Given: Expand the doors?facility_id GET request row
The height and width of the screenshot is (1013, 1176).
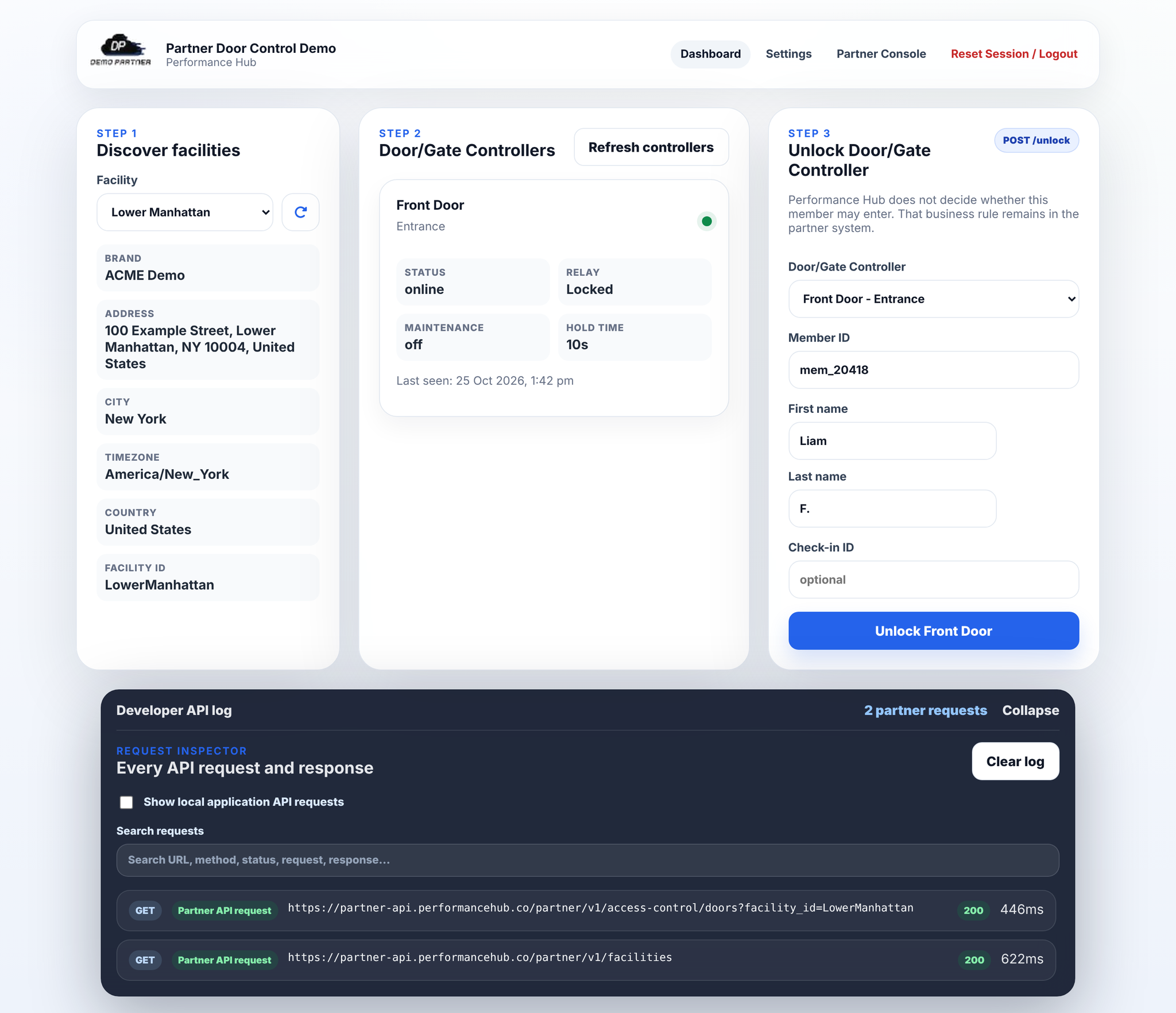Looking at the screenshot, I should click(586, 910).
